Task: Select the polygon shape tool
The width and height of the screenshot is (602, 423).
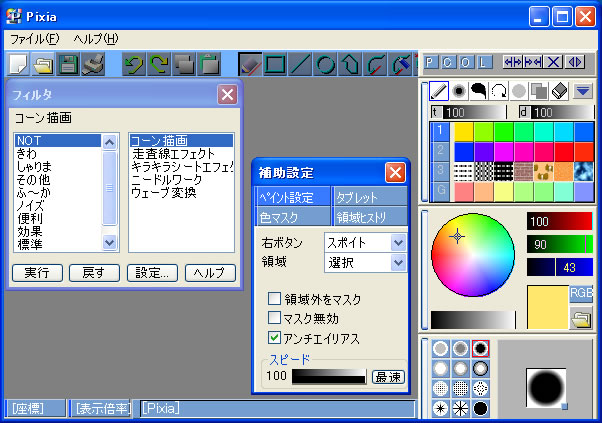Action: point(350,64)
